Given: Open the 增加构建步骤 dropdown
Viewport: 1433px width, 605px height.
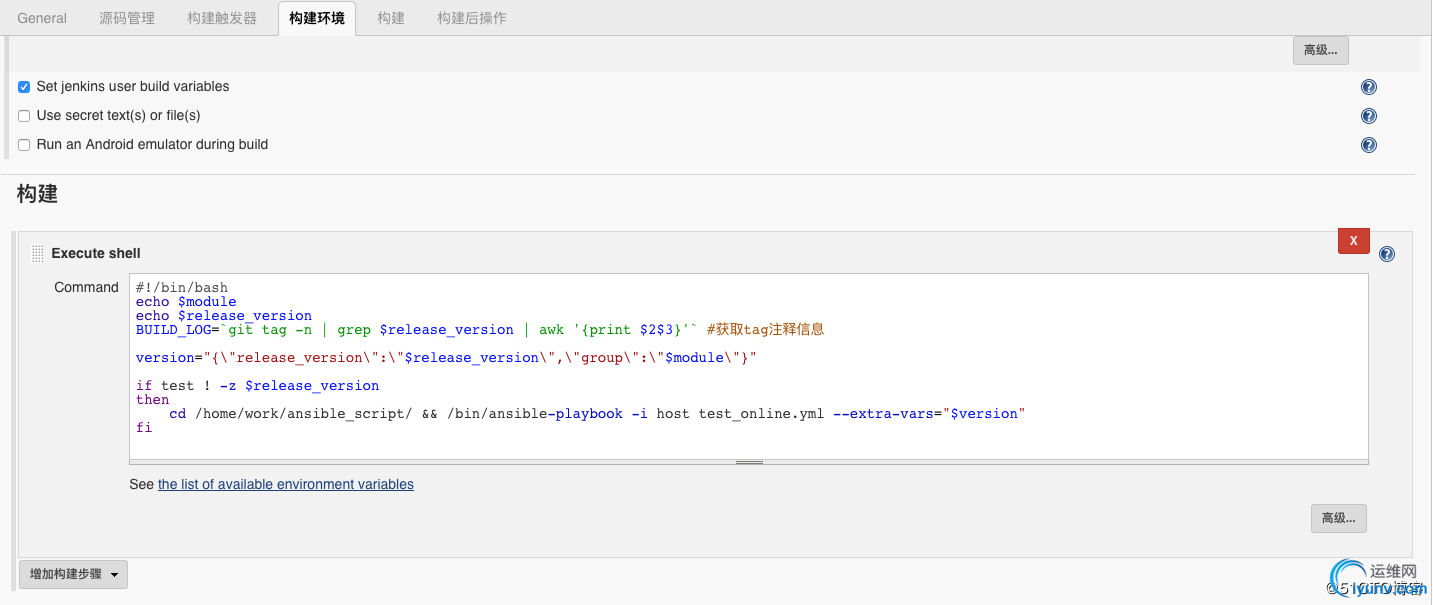Looking at the screenshot, I should pyautogui.click(x=73, y=574).
